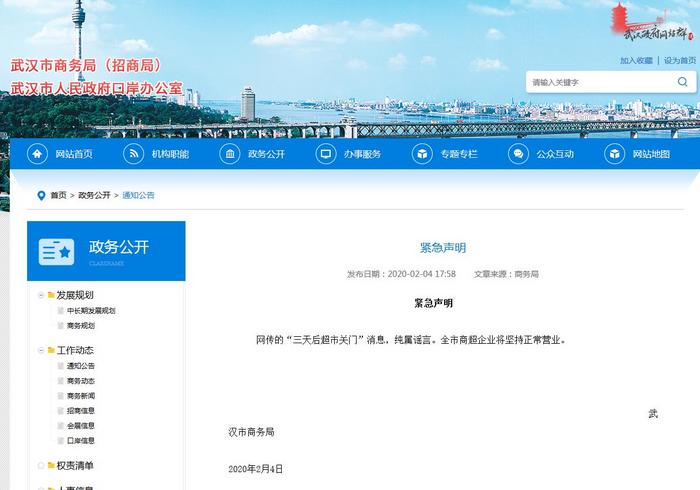Open 招商信息 in the sidebar
This screenshot has height=490, width=700.
81,411
